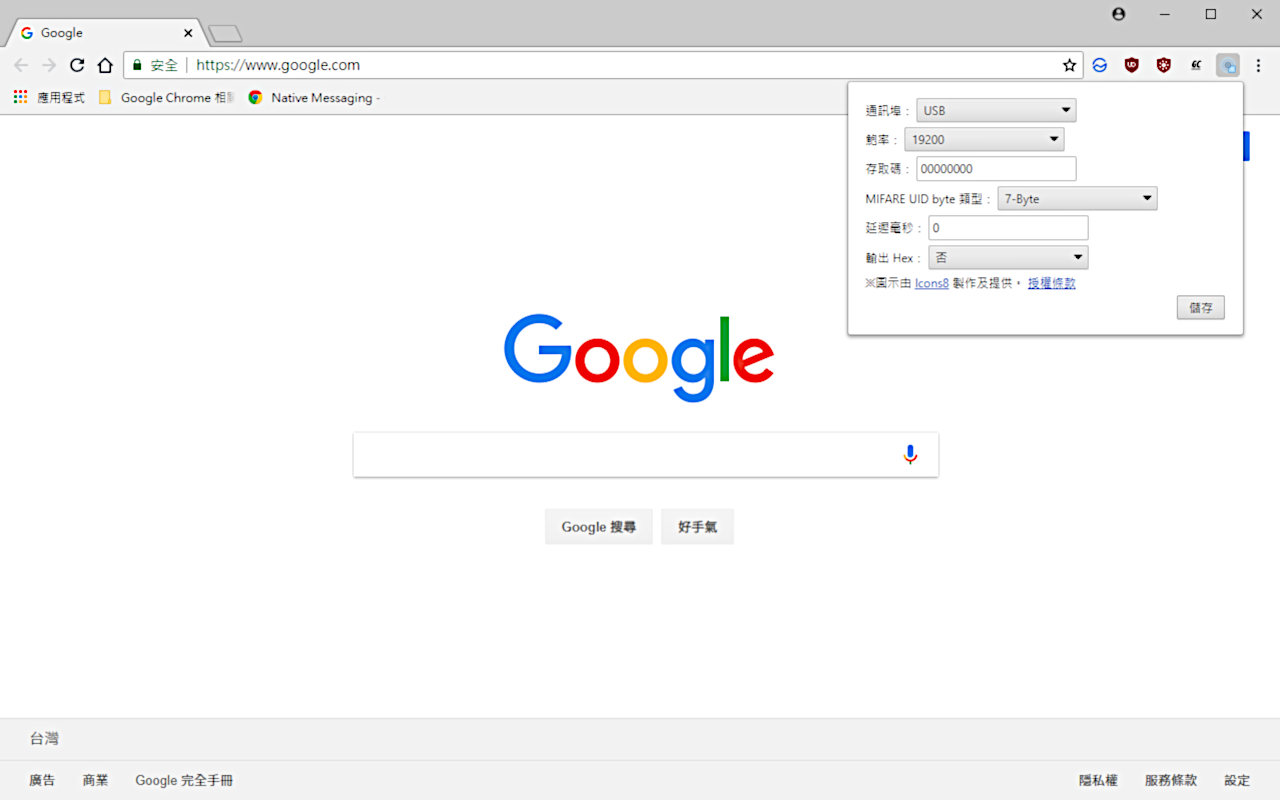
Task: Open the 商業 footer link
Action: coord(96,780)
